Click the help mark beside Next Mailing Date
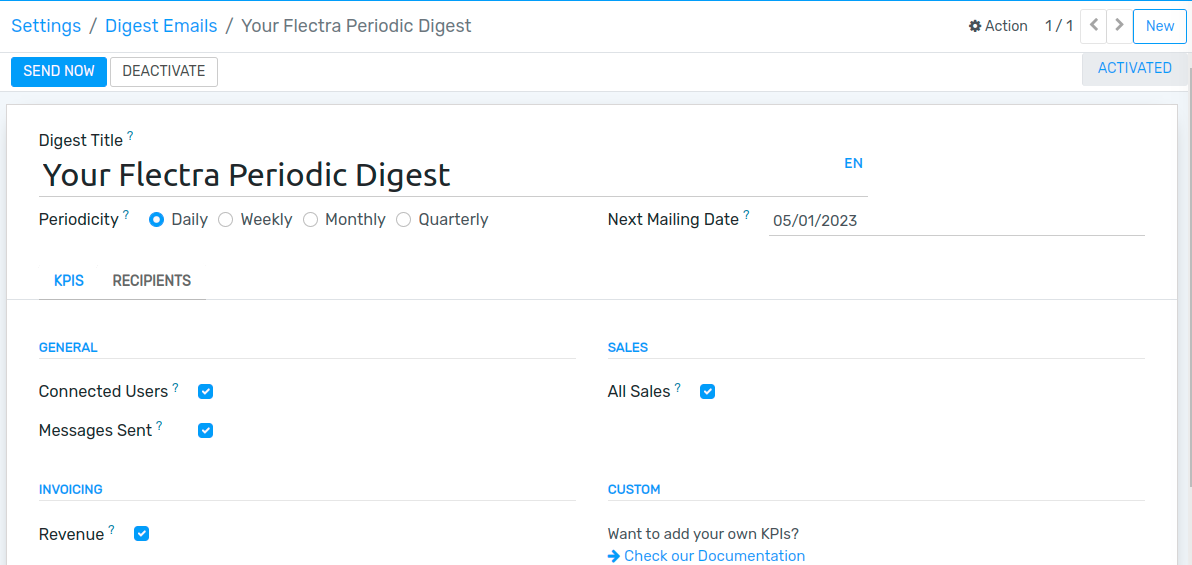The width and height of the screenshot is (1192, 565). 747,214
